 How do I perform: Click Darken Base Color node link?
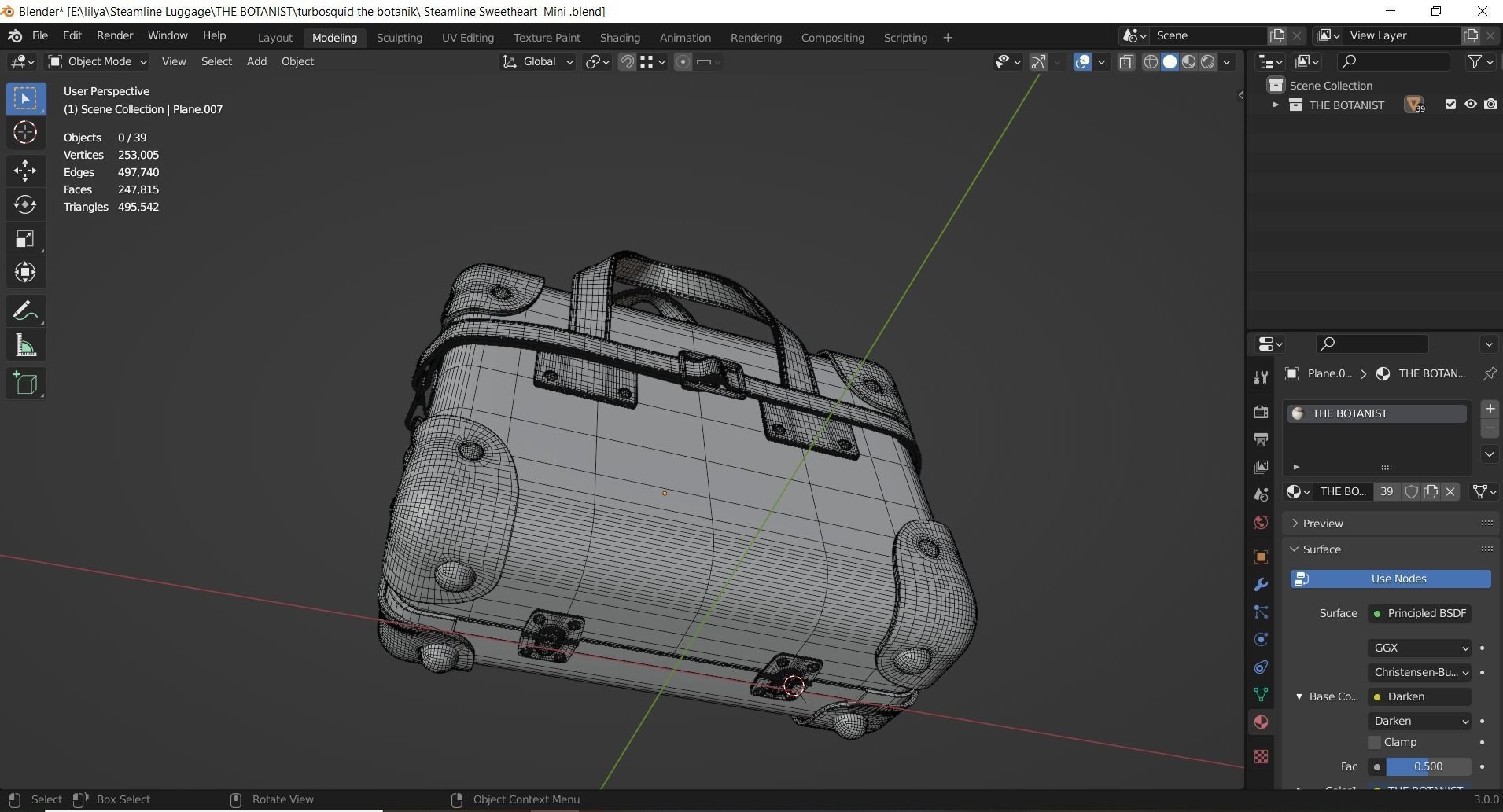[1420, 696]
